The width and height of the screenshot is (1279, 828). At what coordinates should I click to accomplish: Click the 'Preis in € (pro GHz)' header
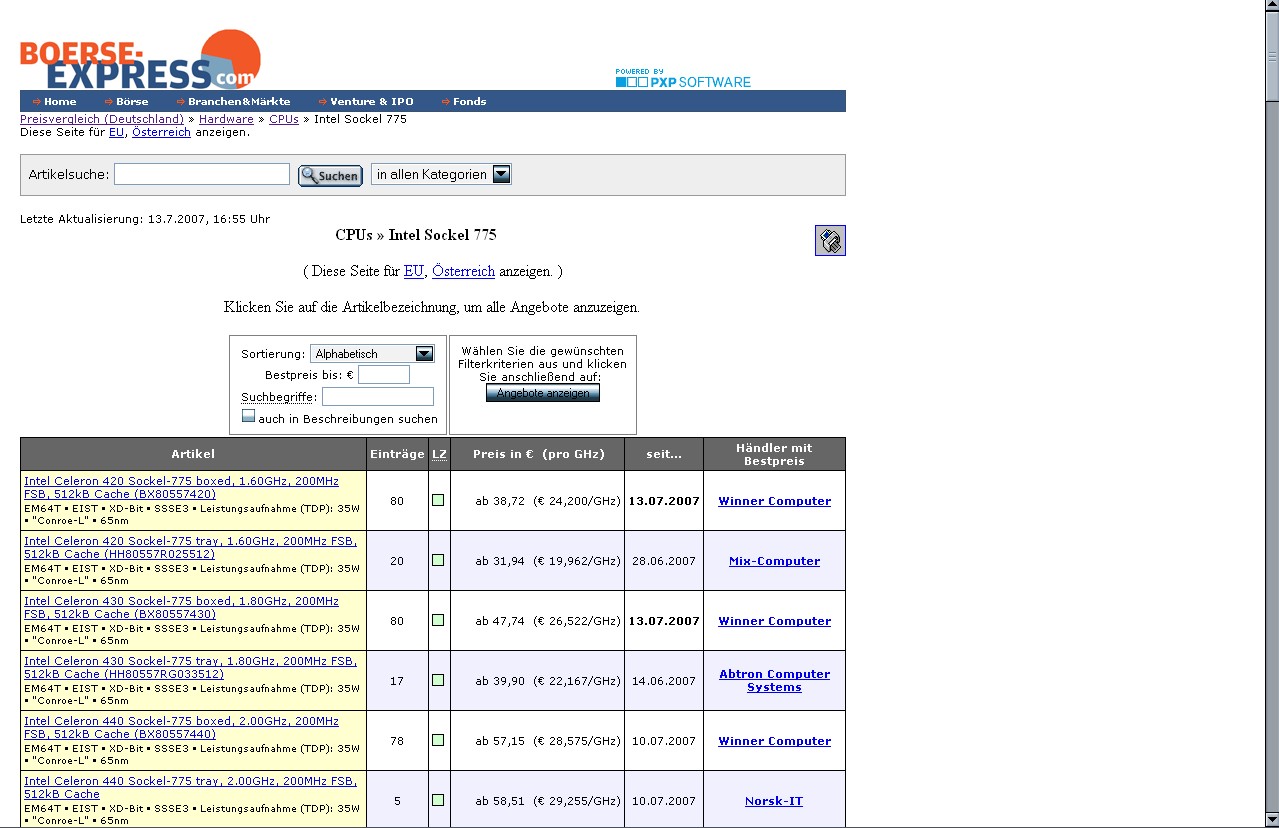[538, 454]
